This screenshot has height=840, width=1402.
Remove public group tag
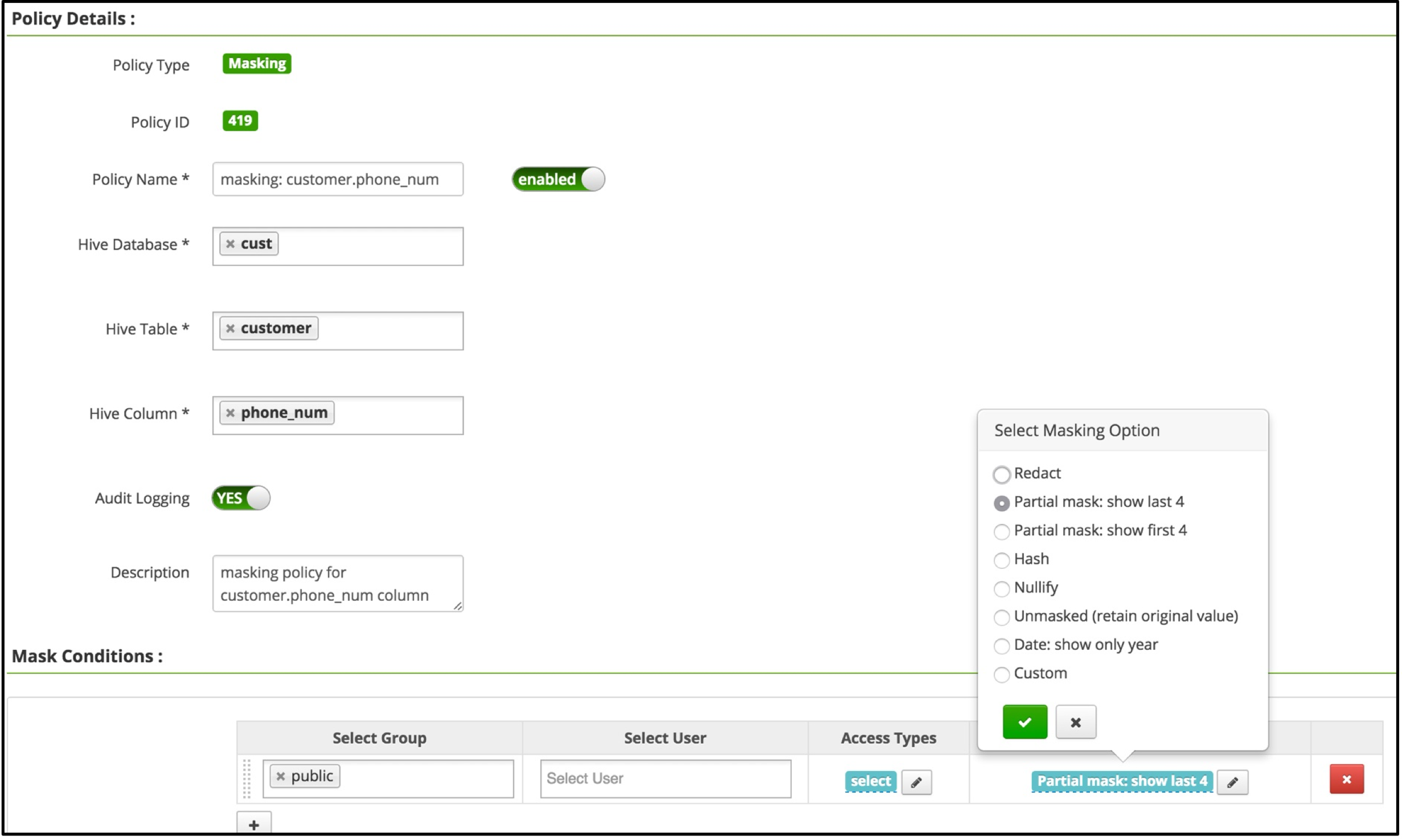tap(281, 776)
